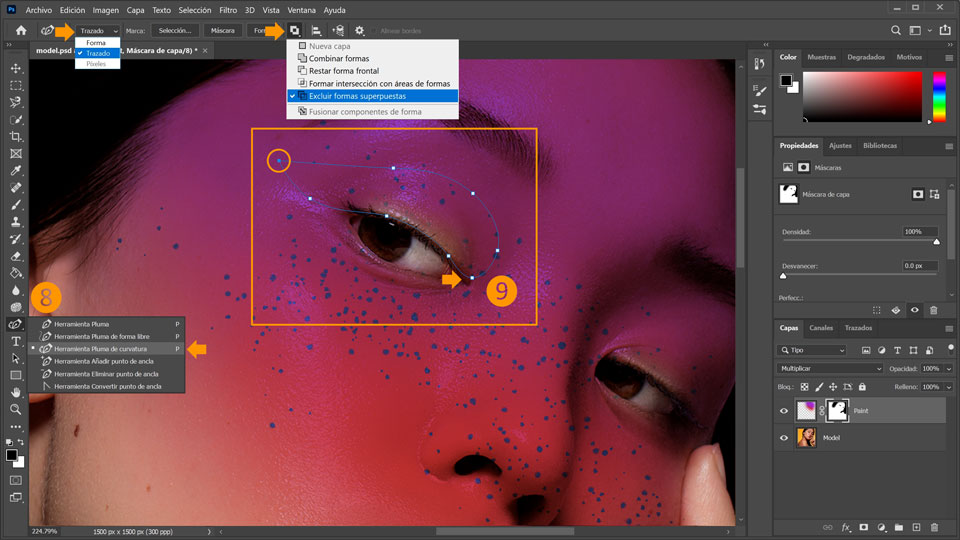Toggle lock all padlock icon
The image size is (960, 540).
[x=862, y=387]
